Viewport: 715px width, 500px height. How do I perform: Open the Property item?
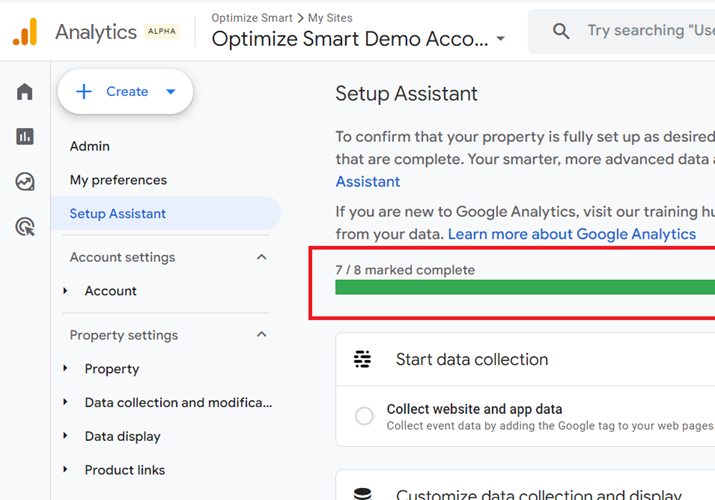click(112, 369)
